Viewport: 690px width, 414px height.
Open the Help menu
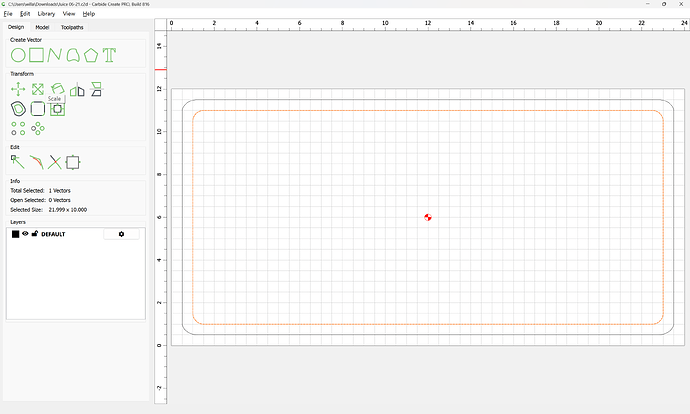pyautogui.click(x=89, y=14)
